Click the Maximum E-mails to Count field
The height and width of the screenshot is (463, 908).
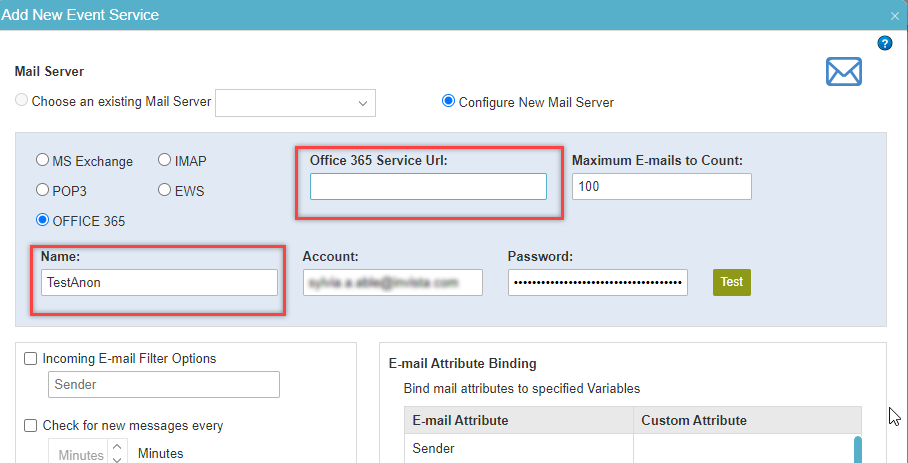(x=661, y=187)
